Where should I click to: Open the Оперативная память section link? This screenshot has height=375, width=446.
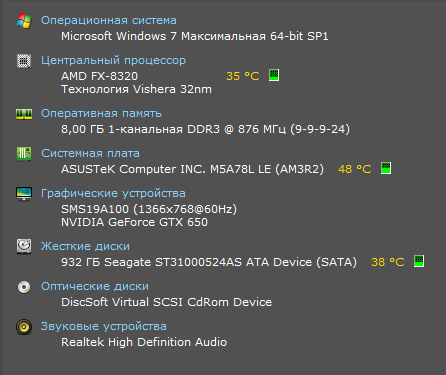pyautogui.click(x=101, y=113)
